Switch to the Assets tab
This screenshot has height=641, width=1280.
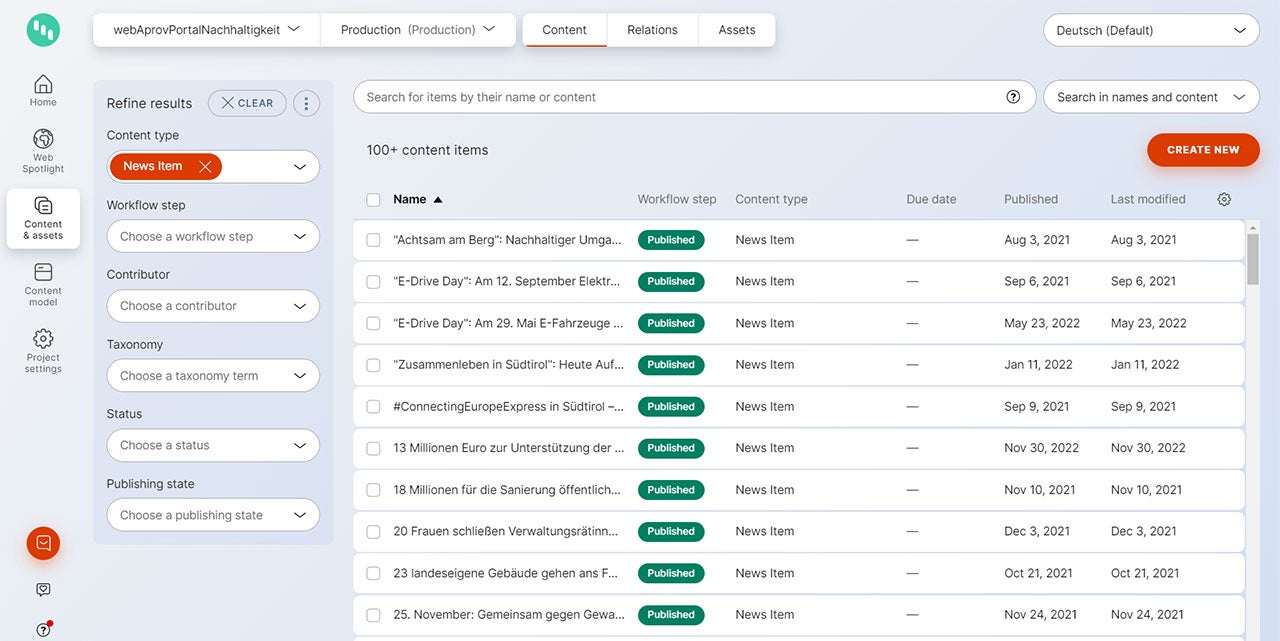736,30
